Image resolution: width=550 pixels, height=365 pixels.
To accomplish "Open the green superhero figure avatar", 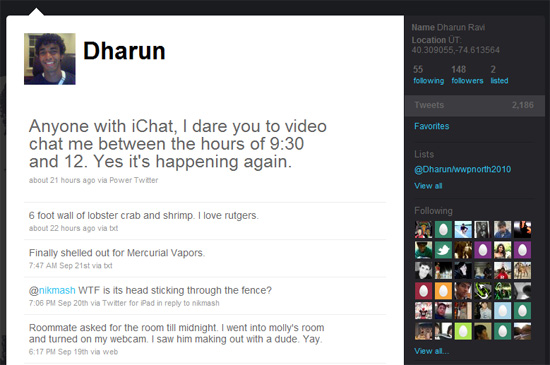I will 503,291.
